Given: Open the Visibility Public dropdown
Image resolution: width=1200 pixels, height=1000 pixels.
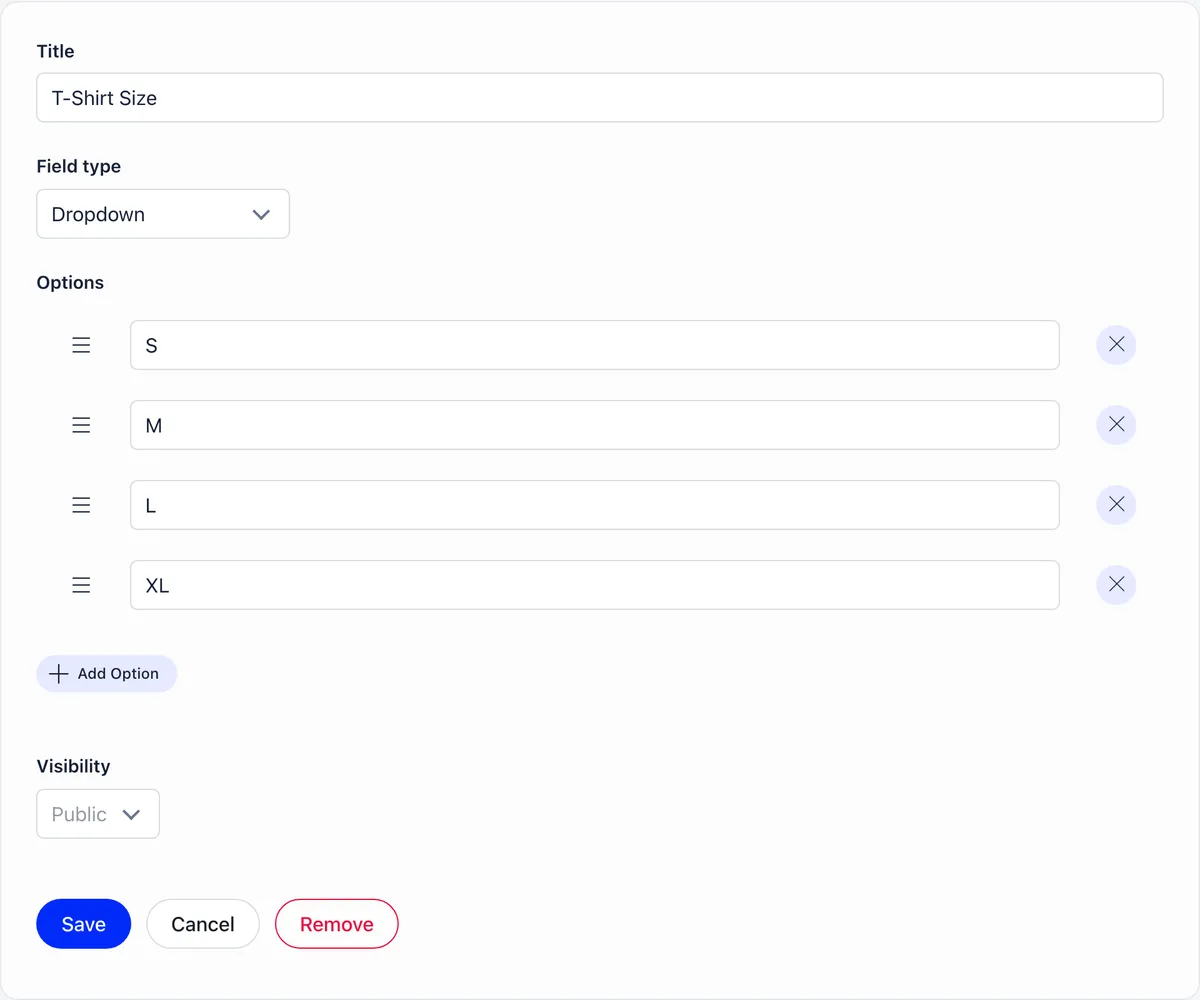Looking at the screenshot, I should (x=98, y=814).
